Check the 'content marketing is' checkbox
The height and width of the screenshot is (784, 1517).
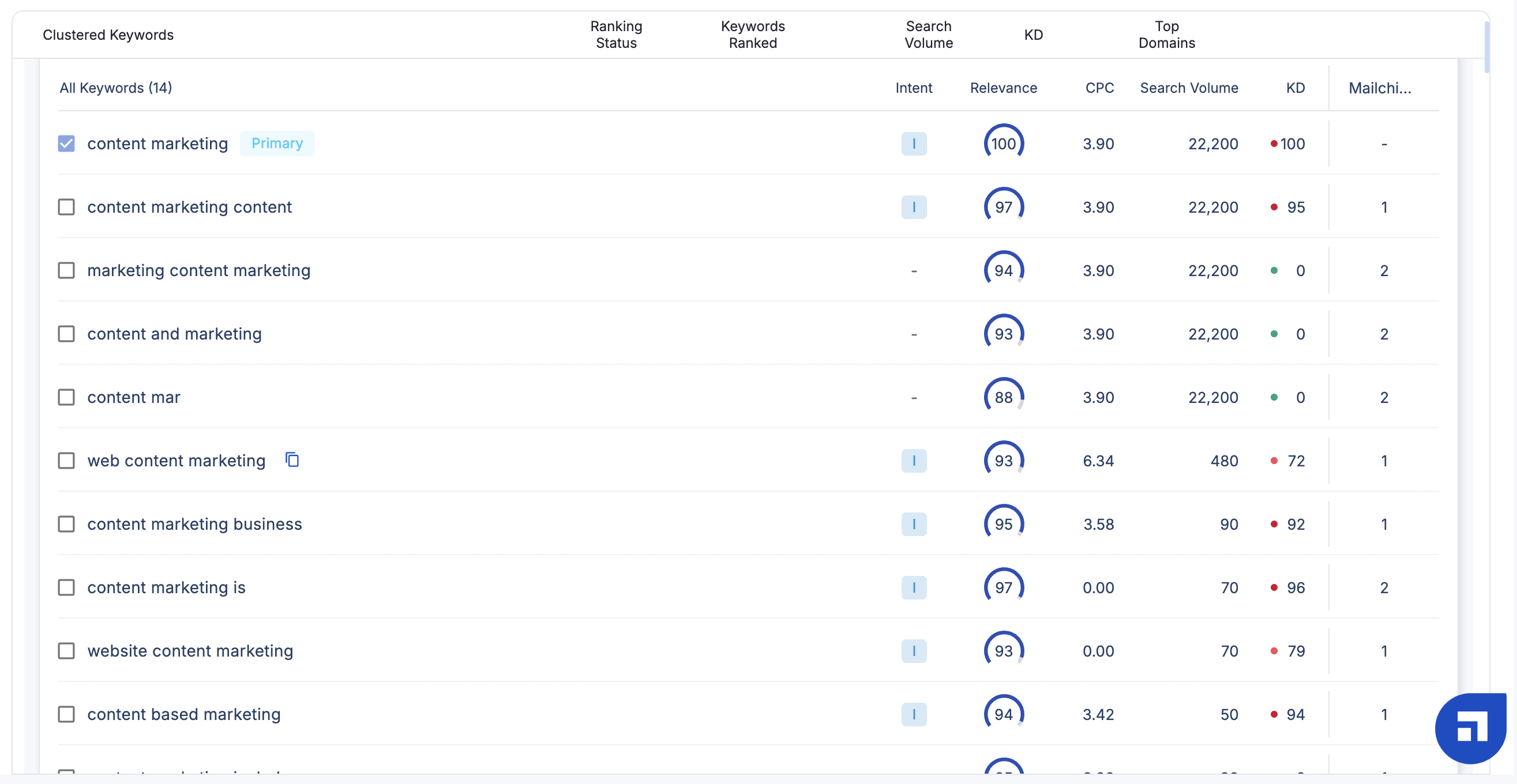pos(66,588)
